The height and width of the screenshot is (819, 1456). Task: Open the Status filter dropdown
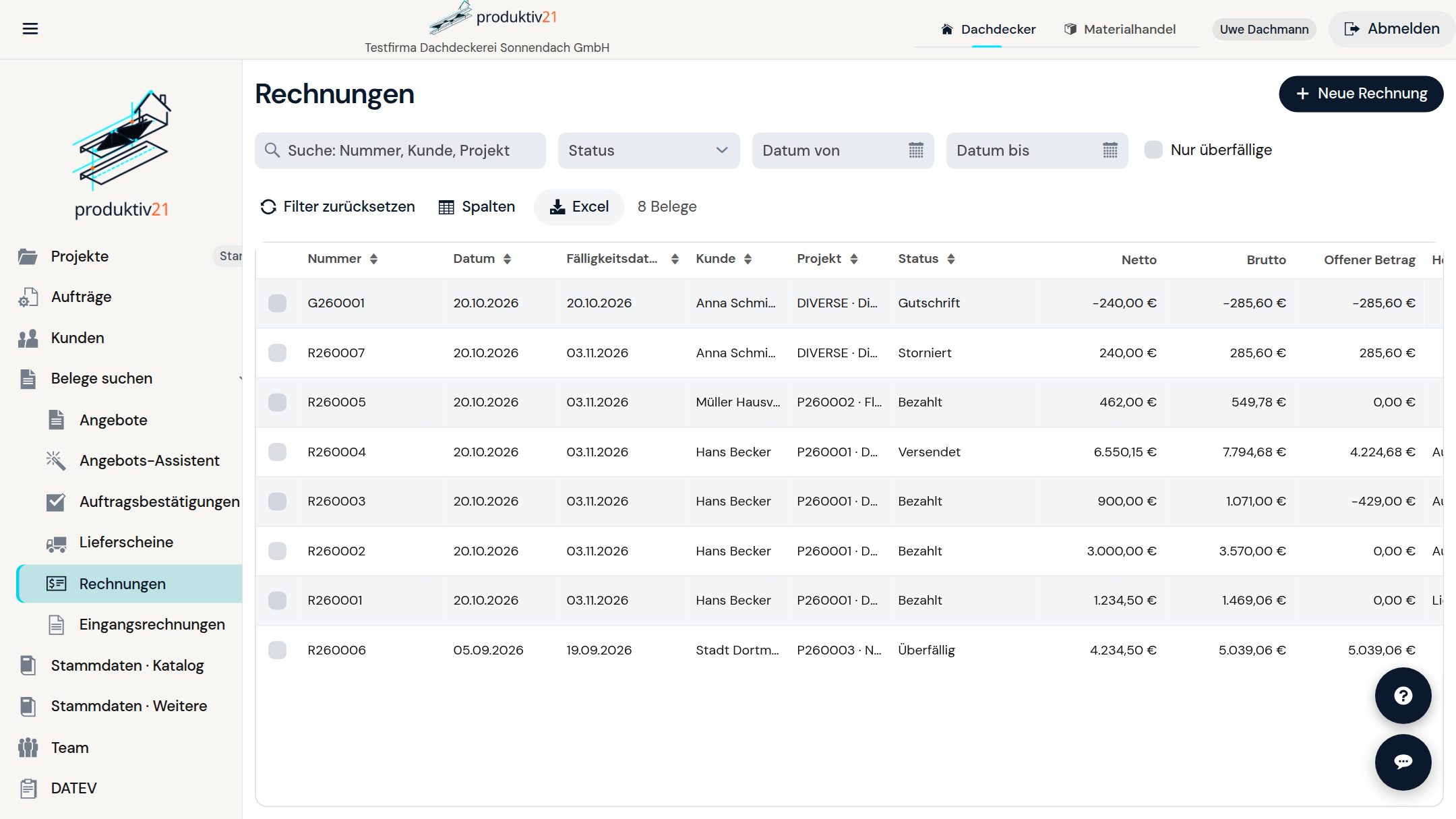point(648,150)
